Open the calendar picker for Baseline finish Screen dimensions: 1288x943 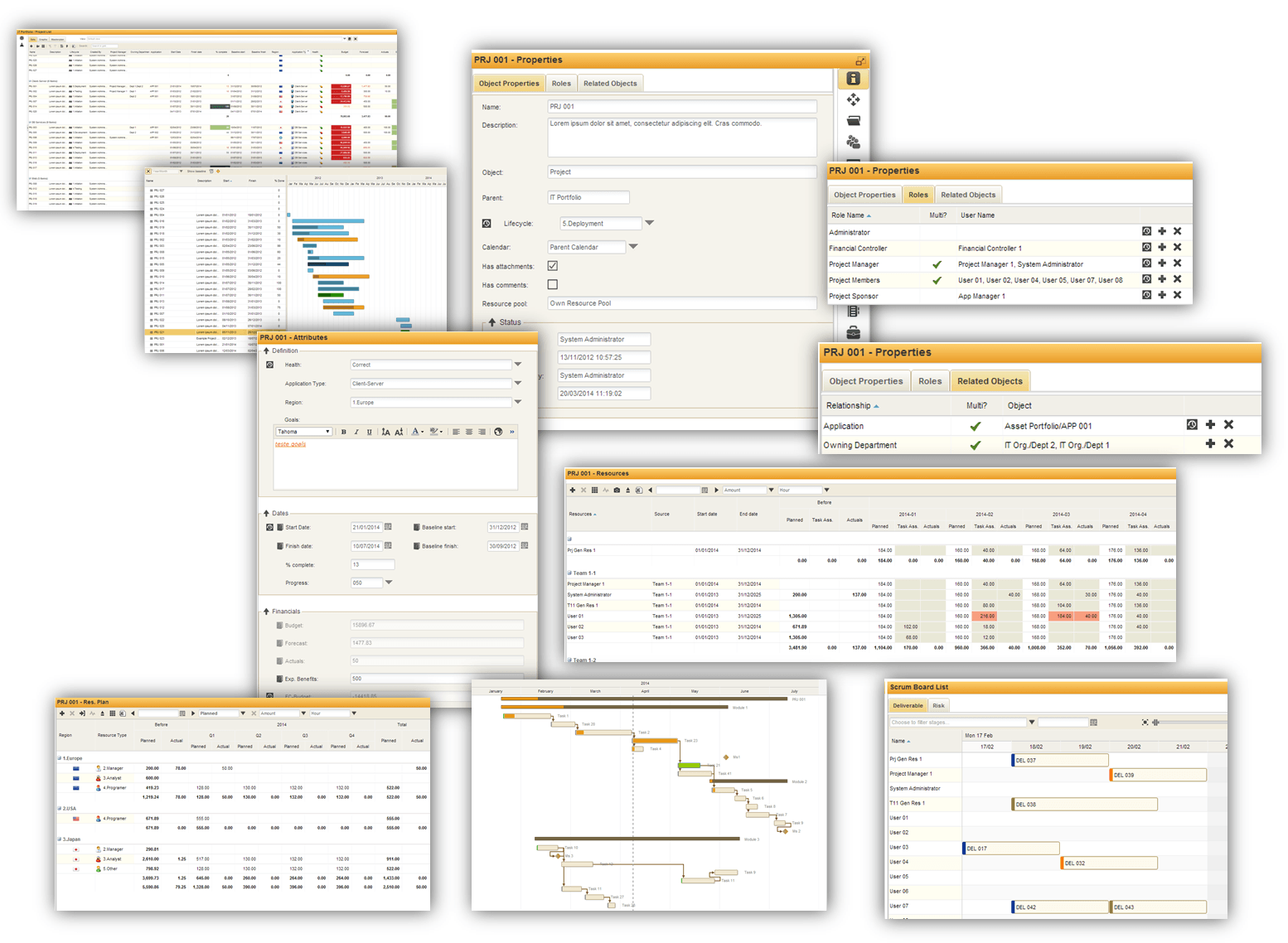[525, 545]
